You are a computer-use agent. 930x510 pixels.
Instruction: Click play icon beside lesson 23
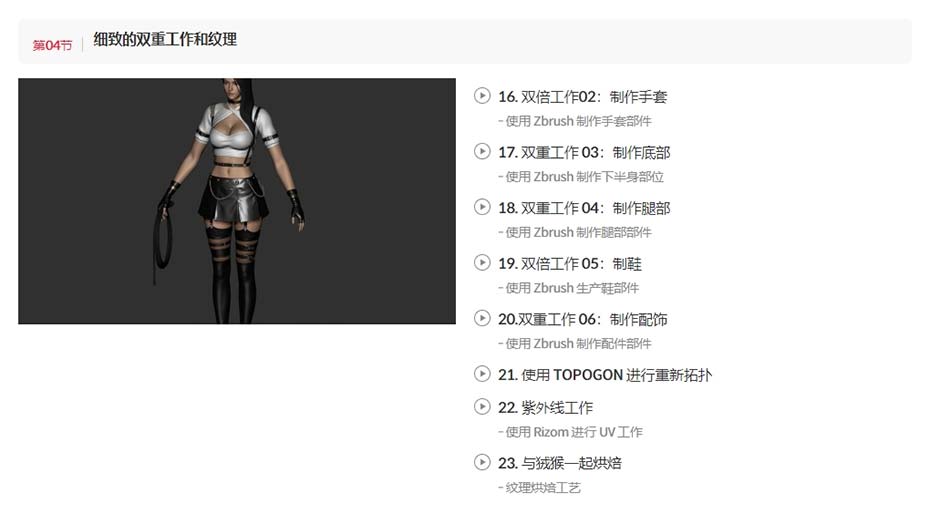(x=482, y=462)
